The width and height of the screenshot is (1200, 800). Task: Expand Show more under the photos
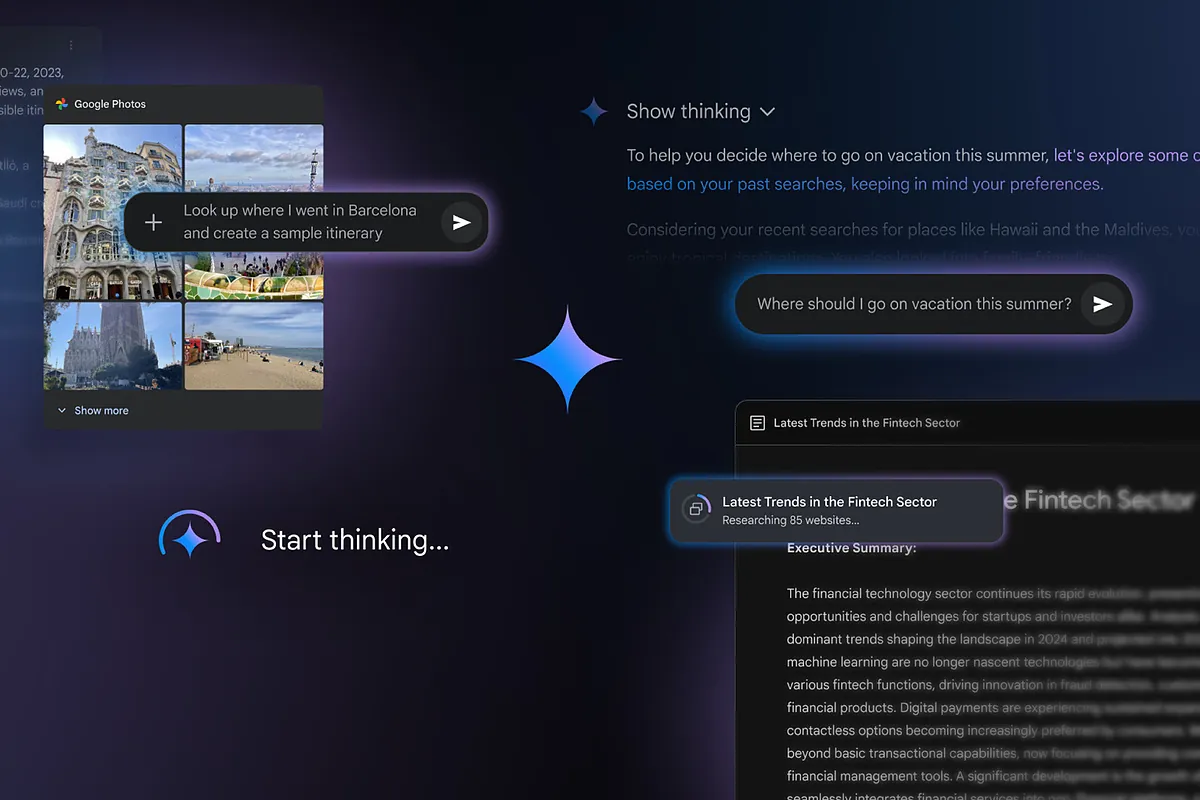pos(93,411)
